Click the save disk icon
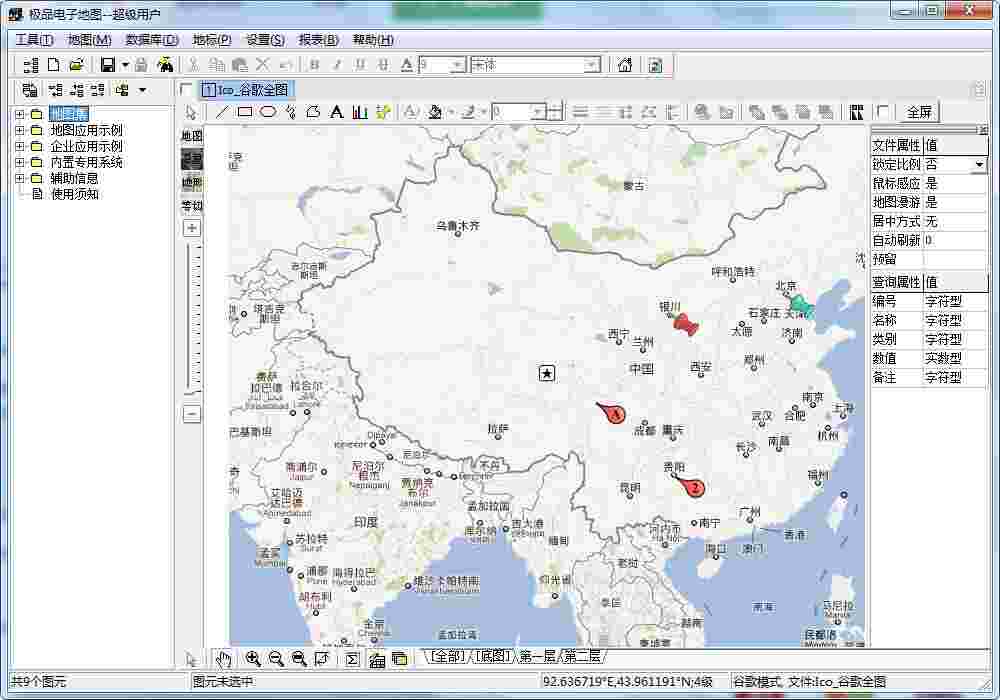Screen dimensions: 1000x700 (x=107, y=65)
